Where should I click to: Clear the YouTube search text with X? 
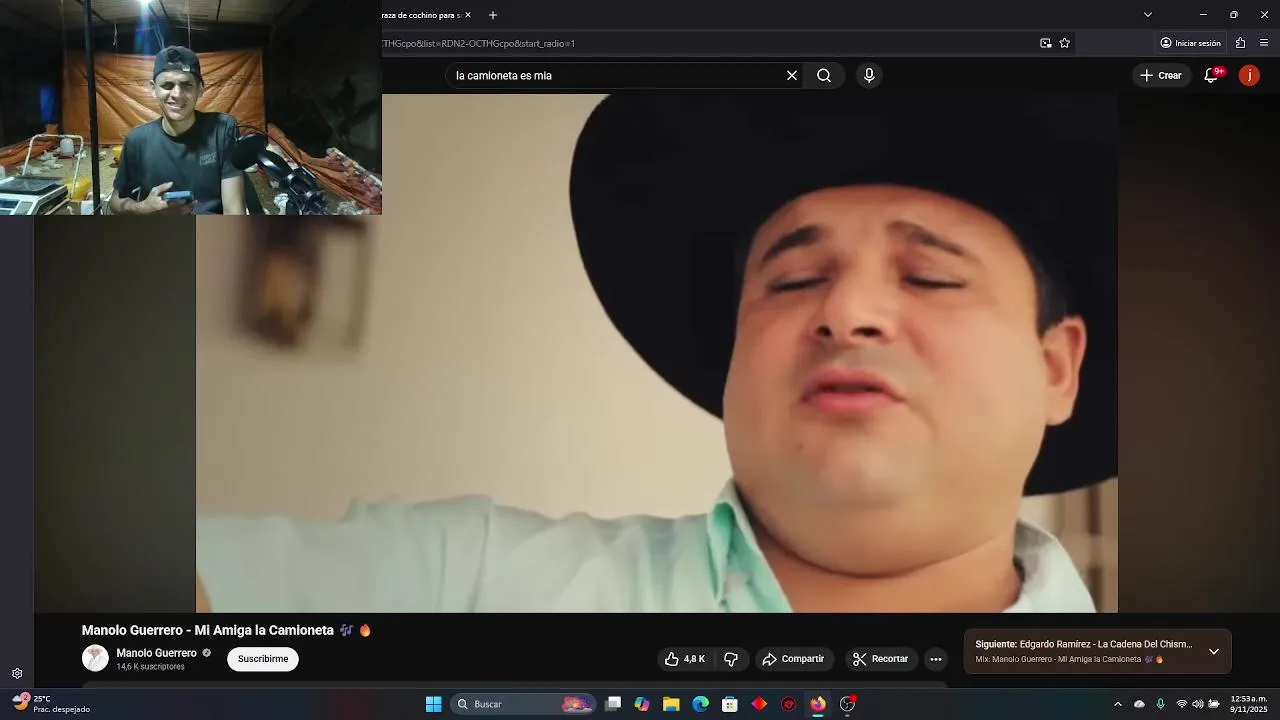[x=792, y=75]
